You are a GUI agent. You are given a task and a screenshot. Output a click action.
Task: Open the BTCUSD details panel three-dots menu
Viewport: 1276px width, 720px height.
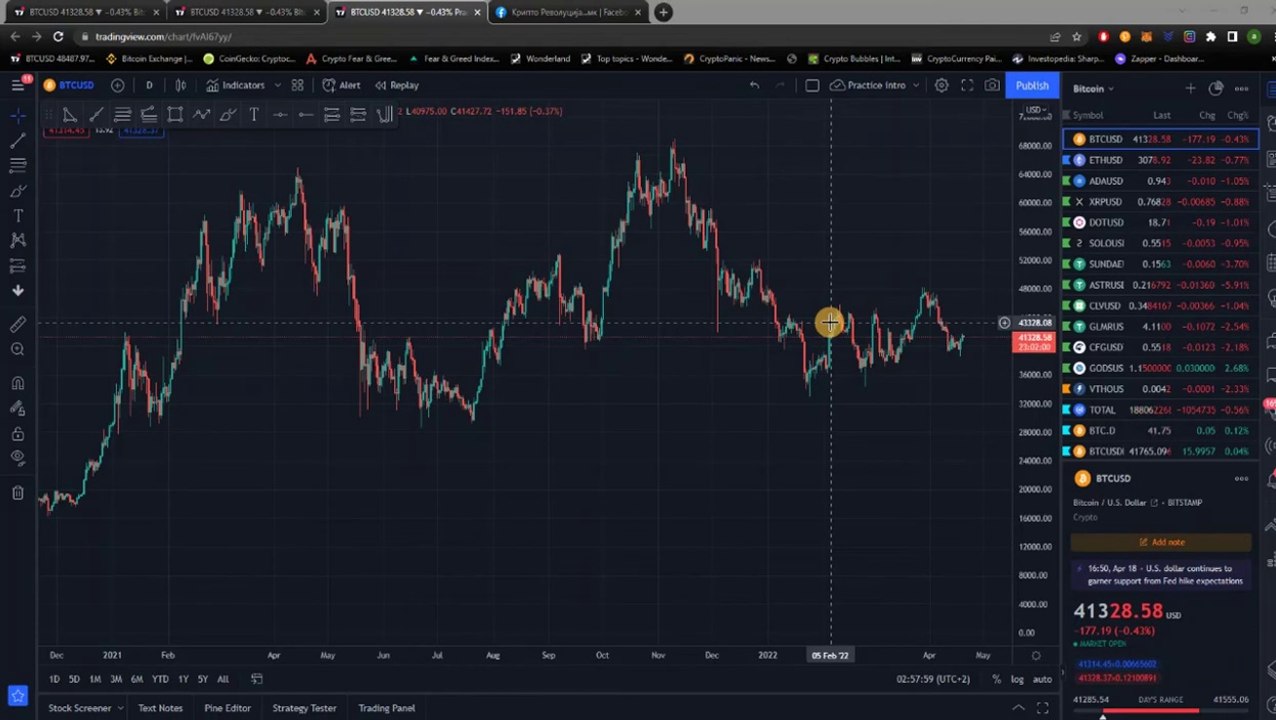pyautogui.click(x=1241, y=479)
